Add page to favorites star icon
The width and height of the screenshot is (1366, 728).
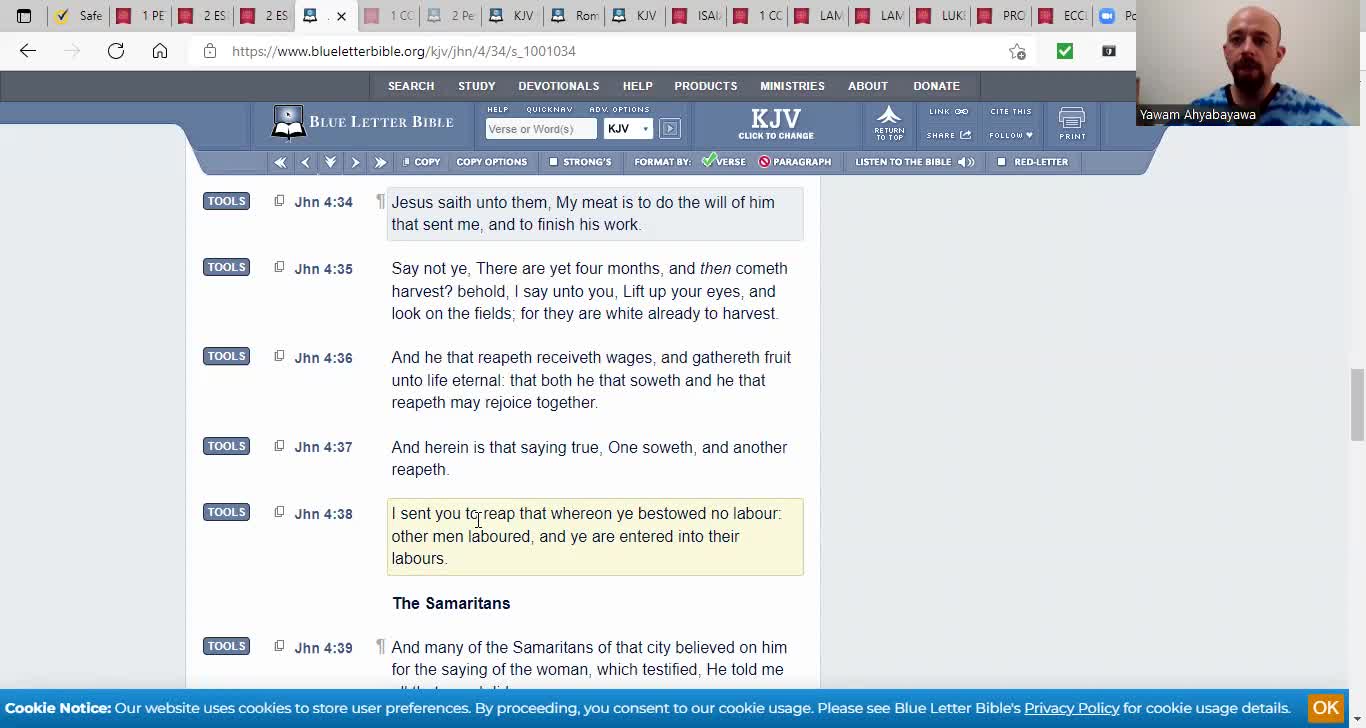pyautogui.click(x=1017, y=51)
